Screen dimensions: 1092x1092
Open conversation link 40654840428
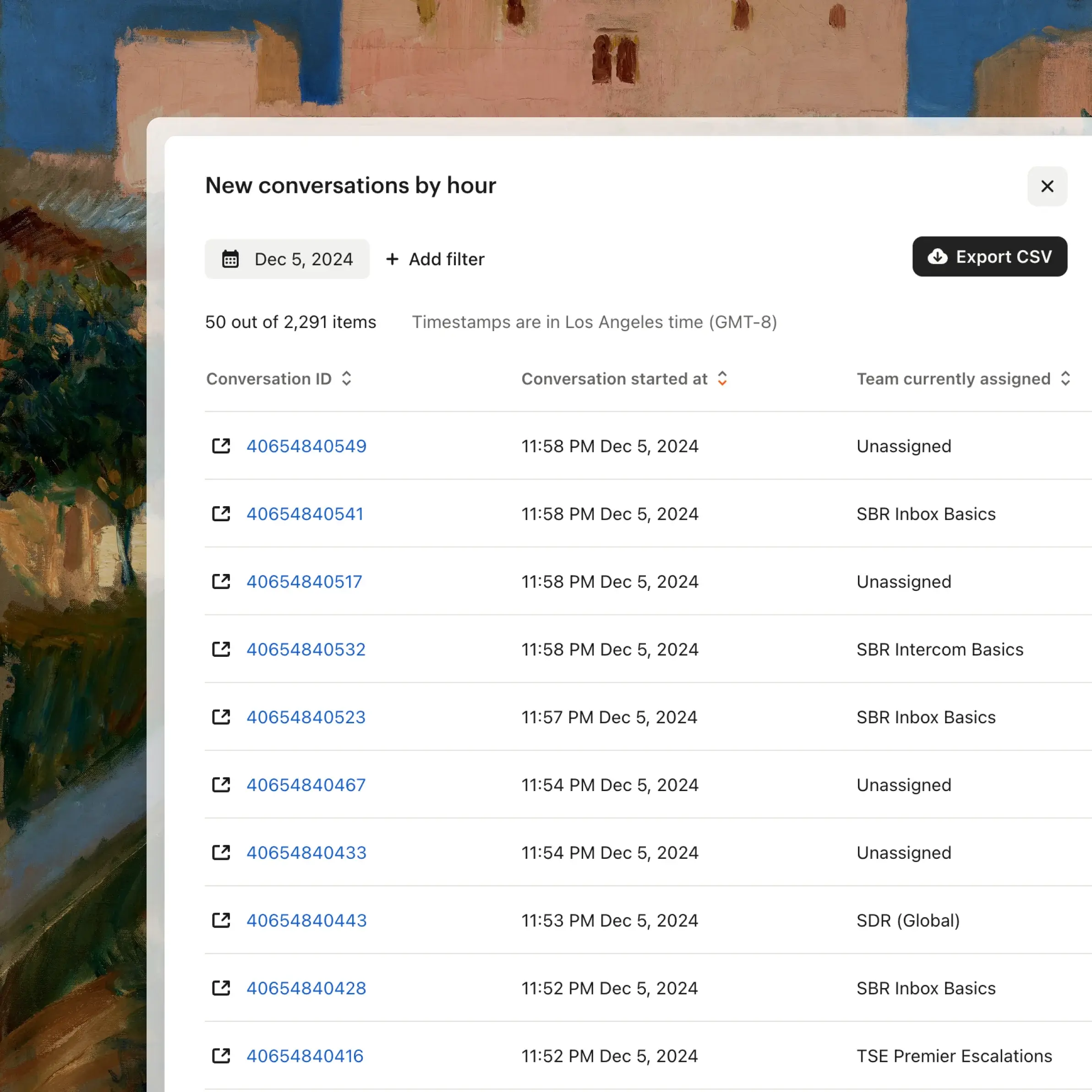(x=306, y=988)
